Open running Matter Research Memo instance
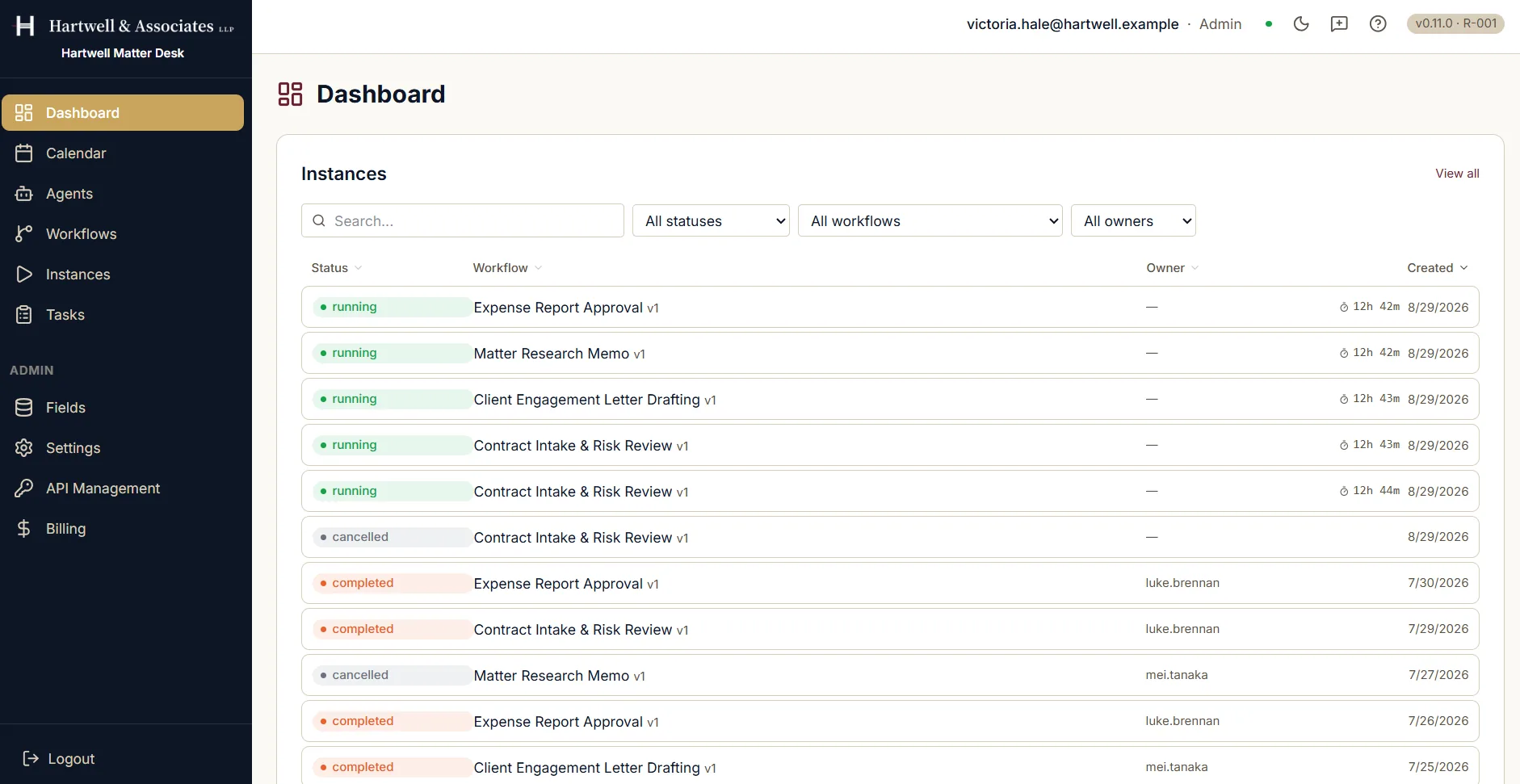Screen dimensions: 1520x784 890,353
